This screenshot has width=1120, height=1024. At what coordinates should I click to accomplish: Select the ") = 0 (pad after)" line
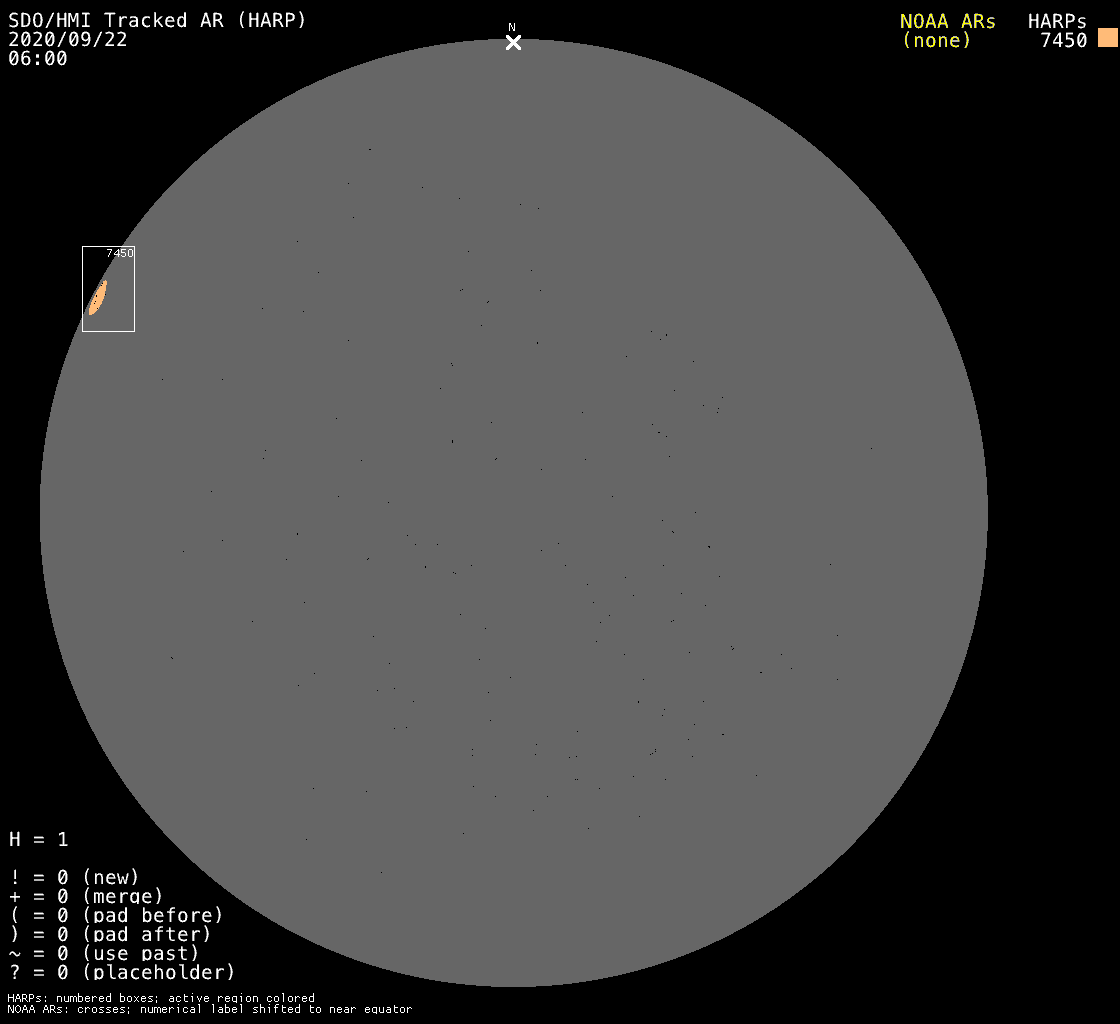click(110, 934)
